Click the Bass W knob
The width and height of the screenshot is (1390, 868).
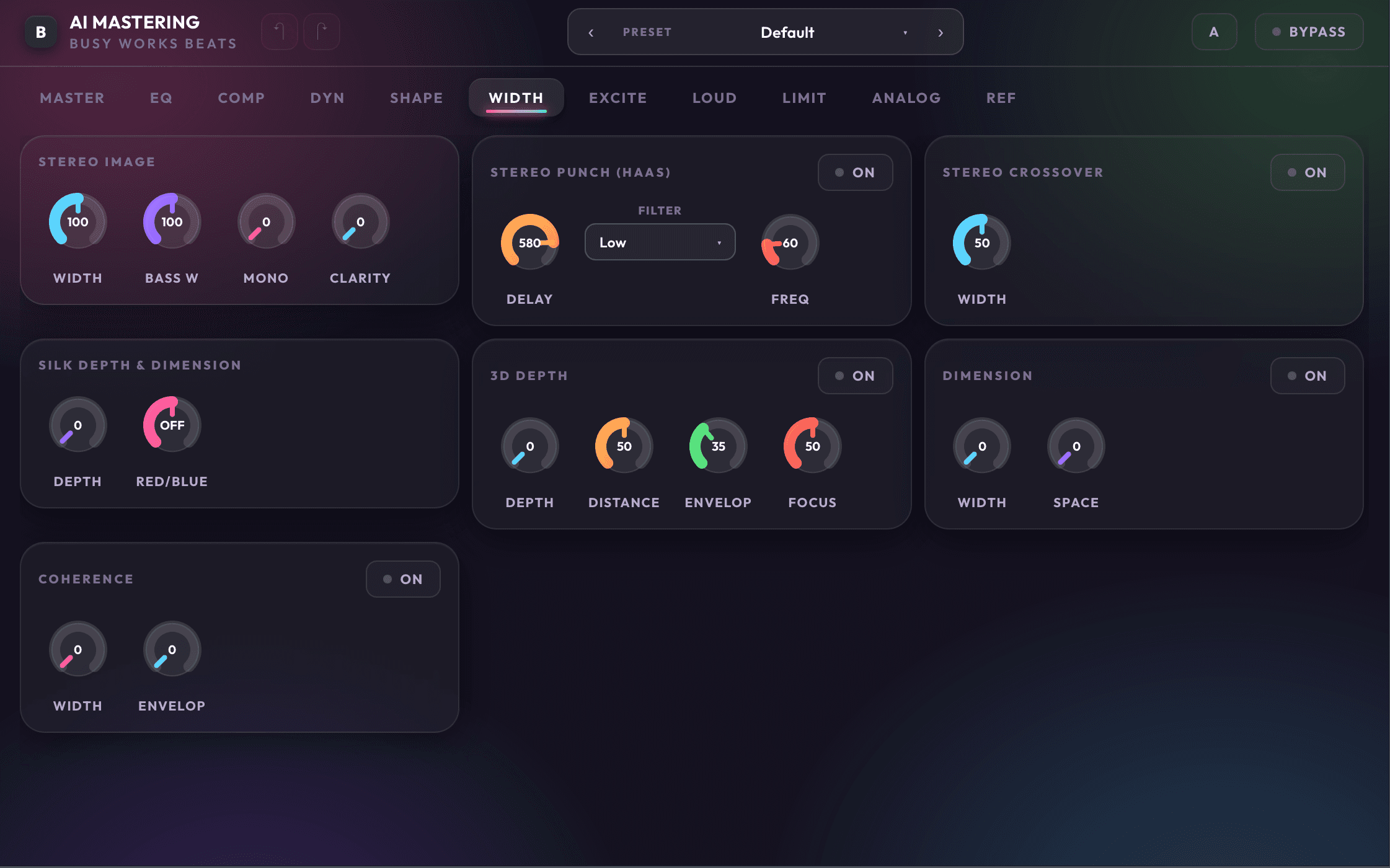[172, 221]
